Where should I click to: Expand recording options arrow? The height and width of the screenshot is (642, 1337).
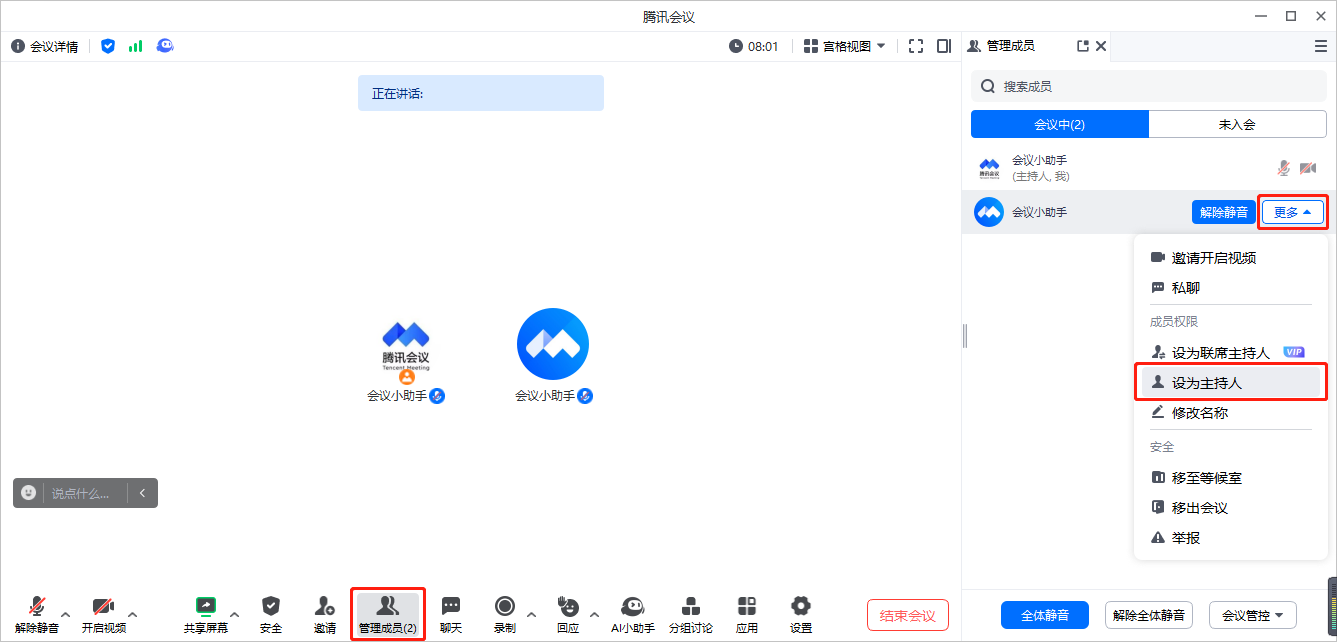[x=531, y=614]
